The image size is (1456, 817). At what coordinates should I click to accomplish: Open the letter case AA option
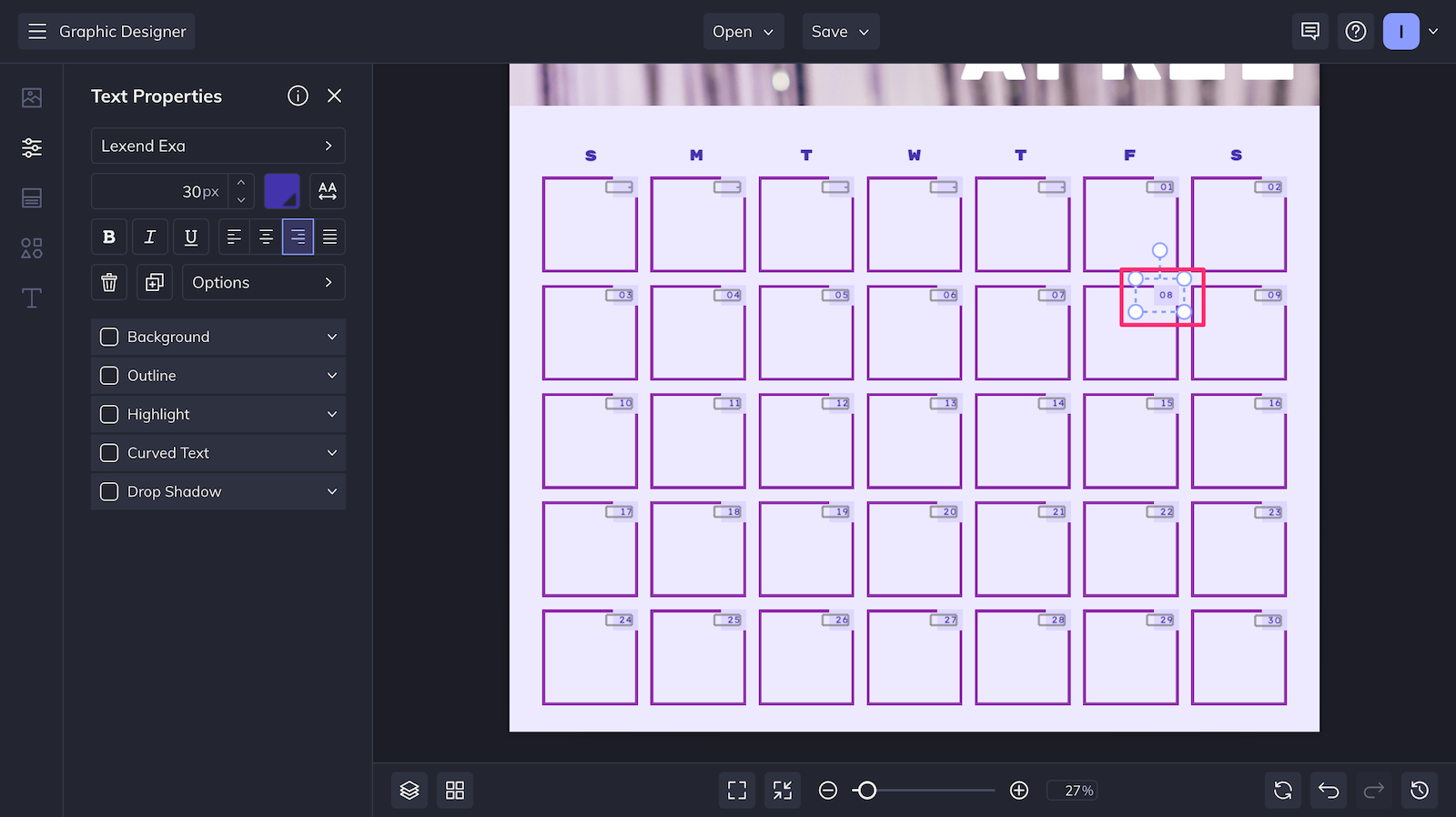(328, 191)
